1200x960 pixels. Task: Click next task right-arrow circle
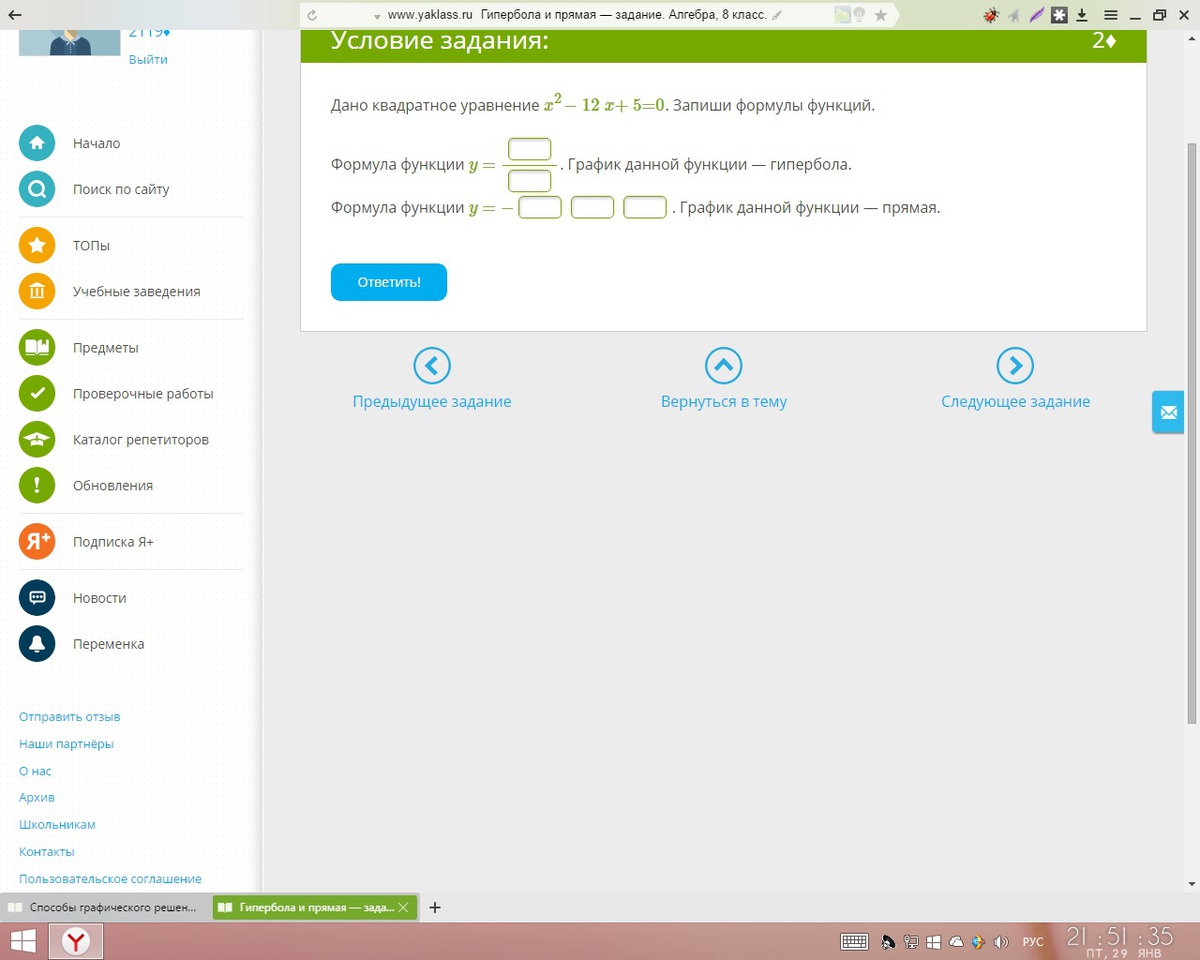[1015, 366]
